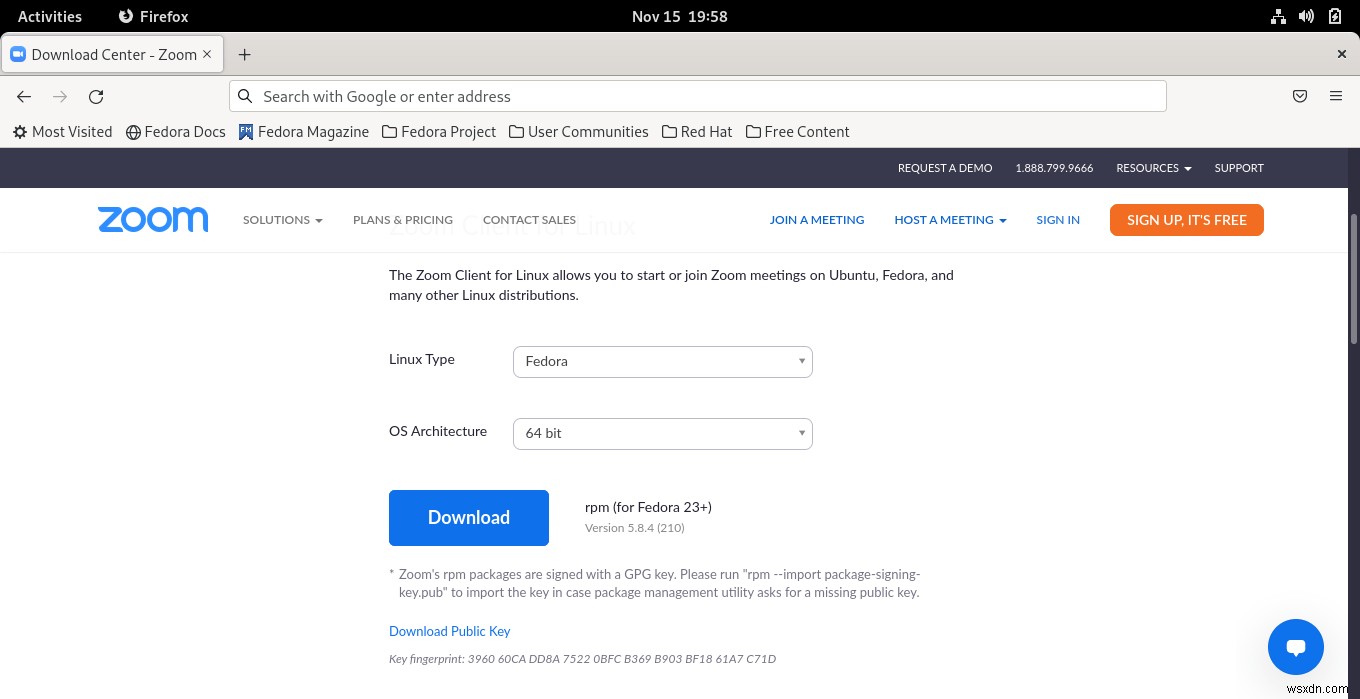The width and height of the screenshot is (1360, 699).
Task: Click the Zoom logo
Action: click(153, 220)
